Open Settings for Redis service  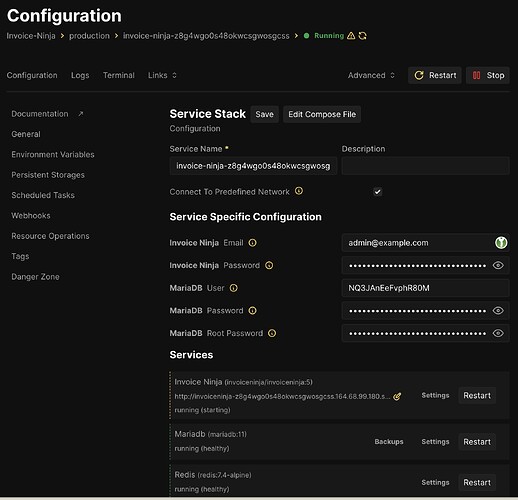[x=435, y=483]
